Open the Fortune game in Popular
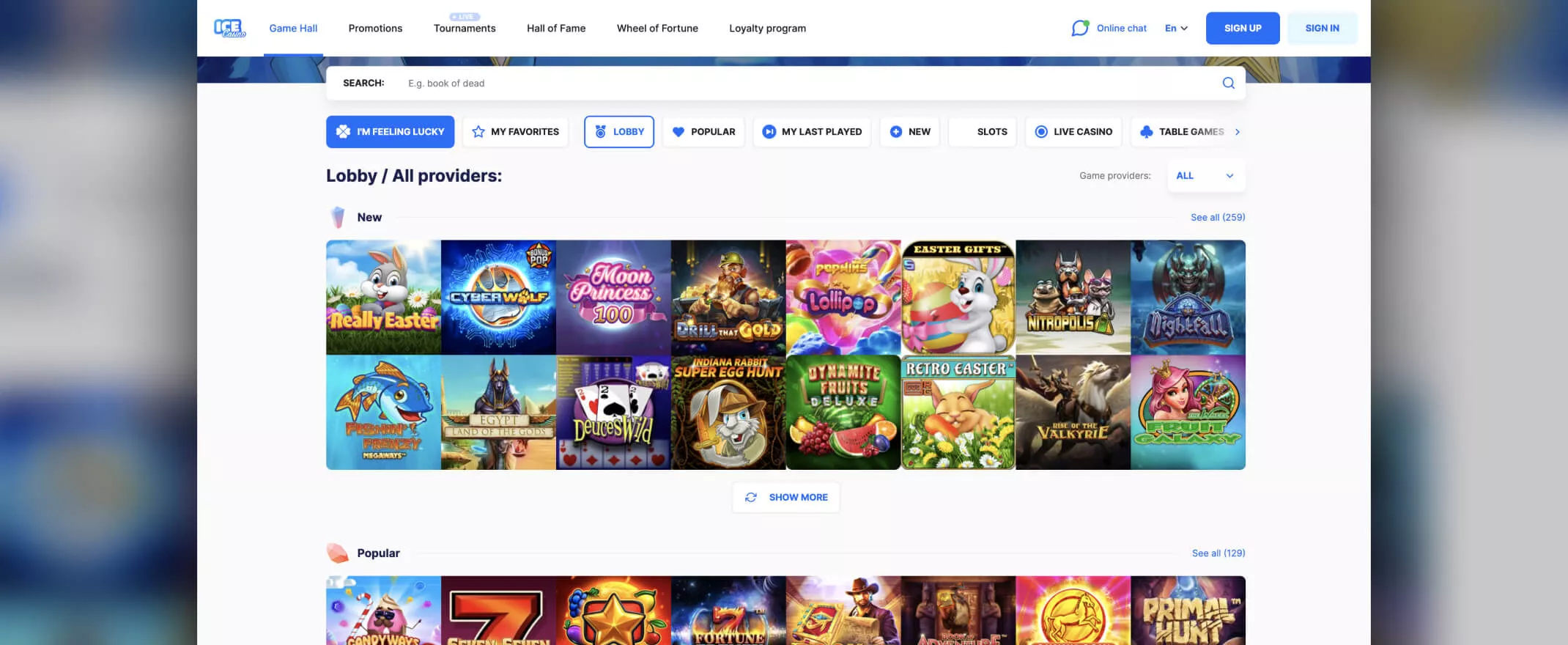The height and width of the screenshot is (645, 1568). (x=728, y=611)
